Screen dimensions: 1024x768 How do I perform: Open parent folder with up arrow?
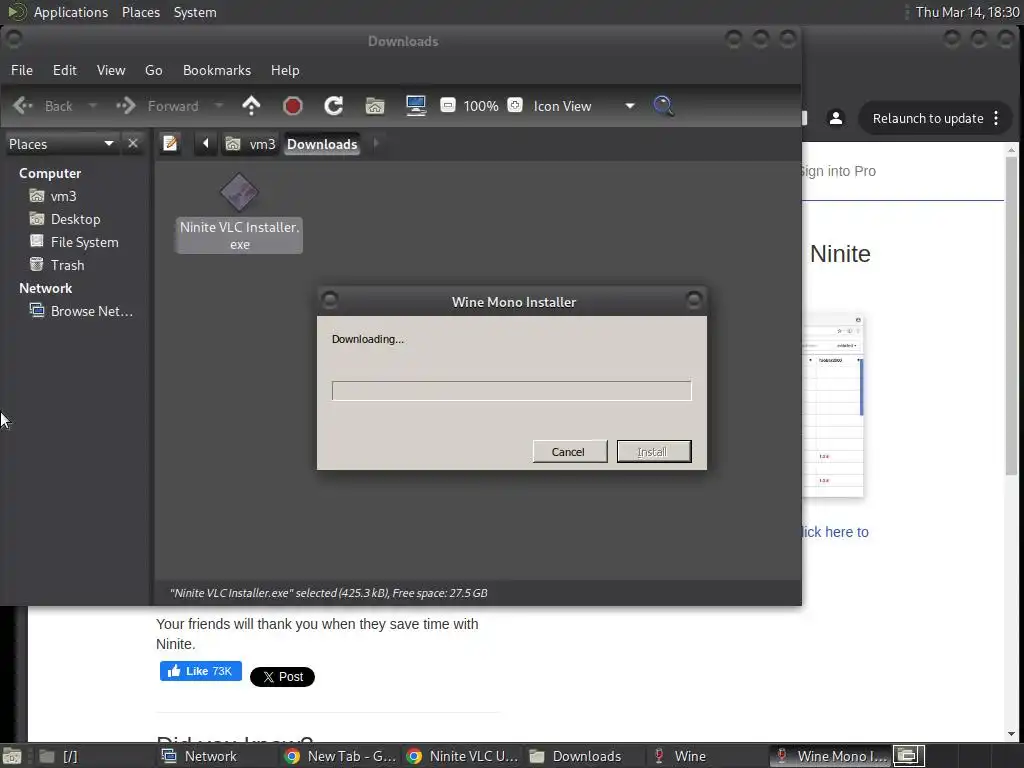[251, 106]
